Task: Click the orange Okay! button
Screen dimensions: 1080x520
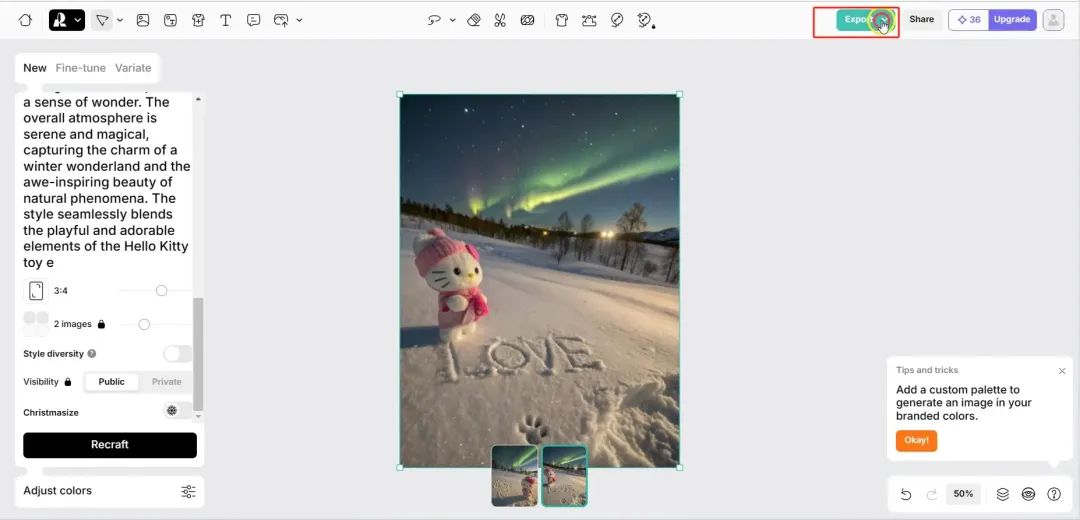Action: click(916, 441)
